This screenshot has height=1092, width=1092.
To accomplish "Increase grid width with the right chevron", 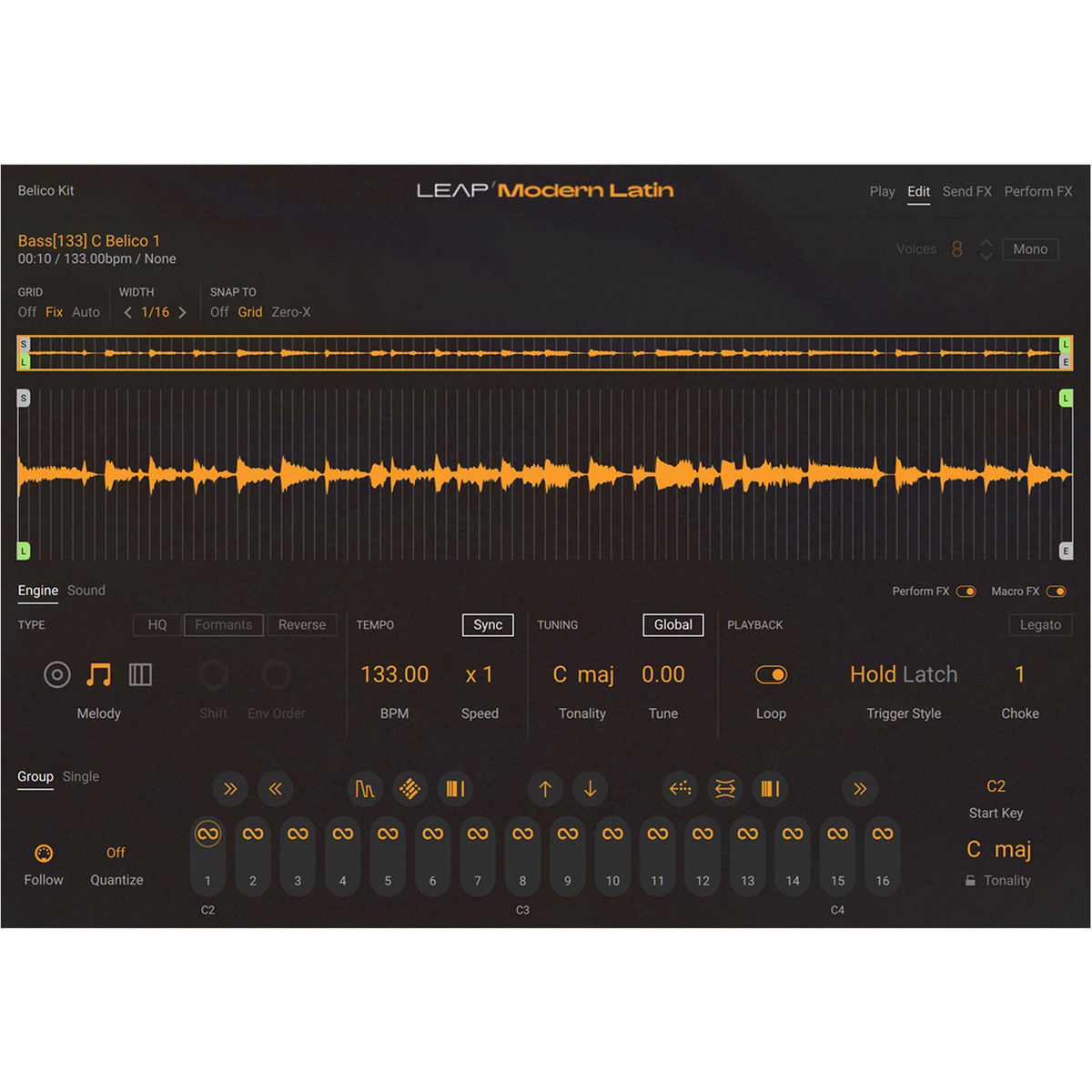I will point(183,312).
